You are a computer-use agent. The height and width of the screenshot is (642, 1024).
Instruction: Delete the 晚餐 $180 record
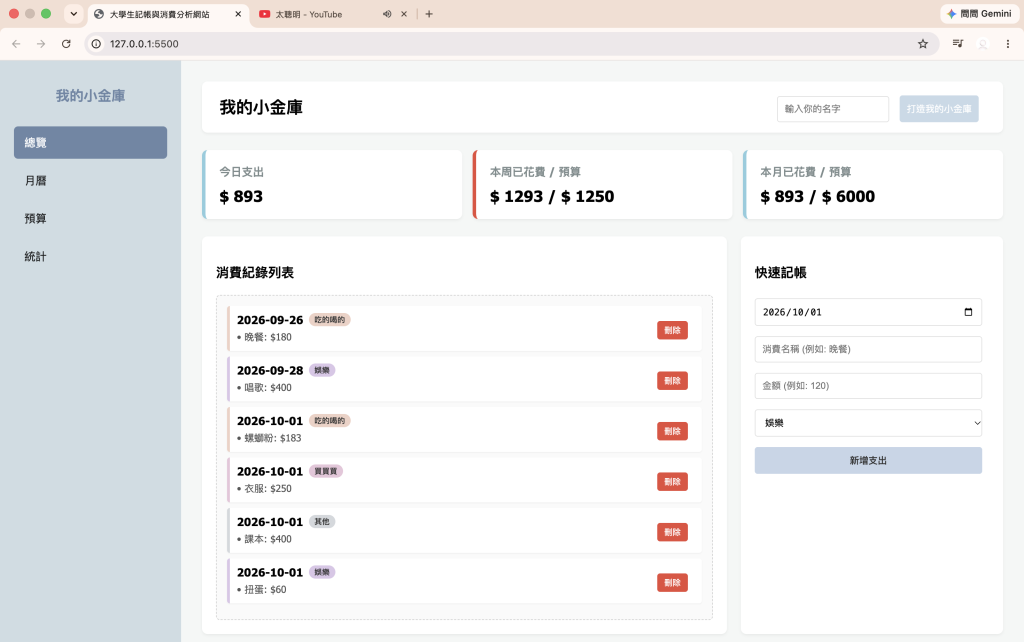point(672,330)
